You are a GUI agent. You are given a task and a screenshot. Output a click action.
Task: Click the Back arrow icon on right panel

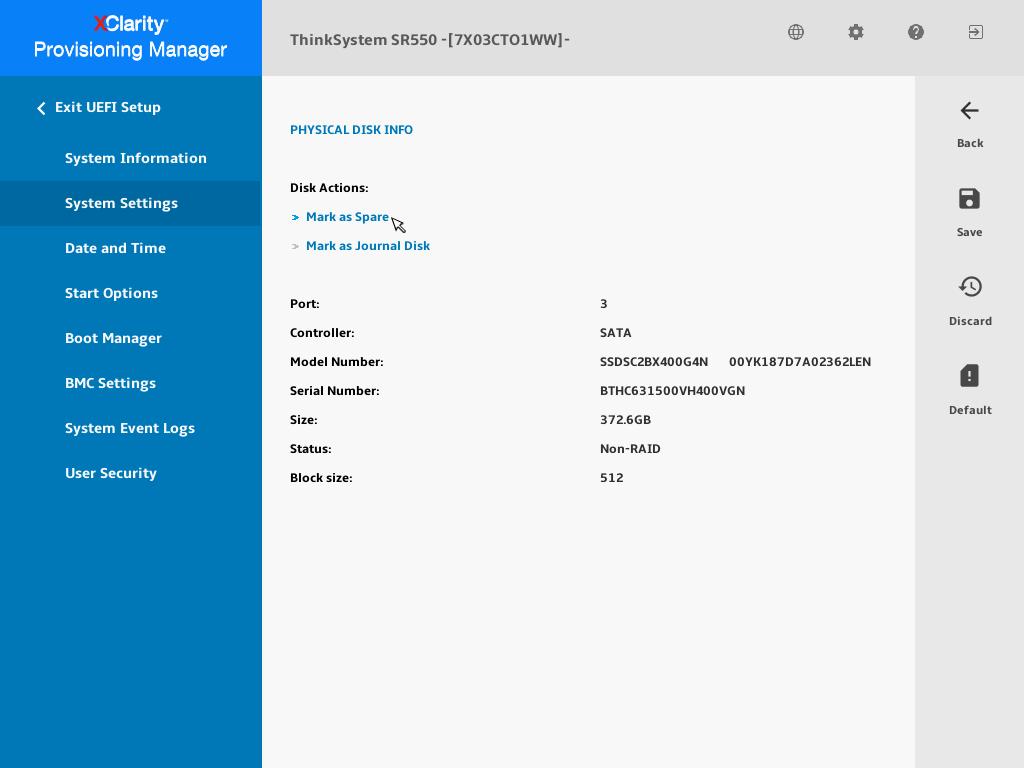(969, 111)
